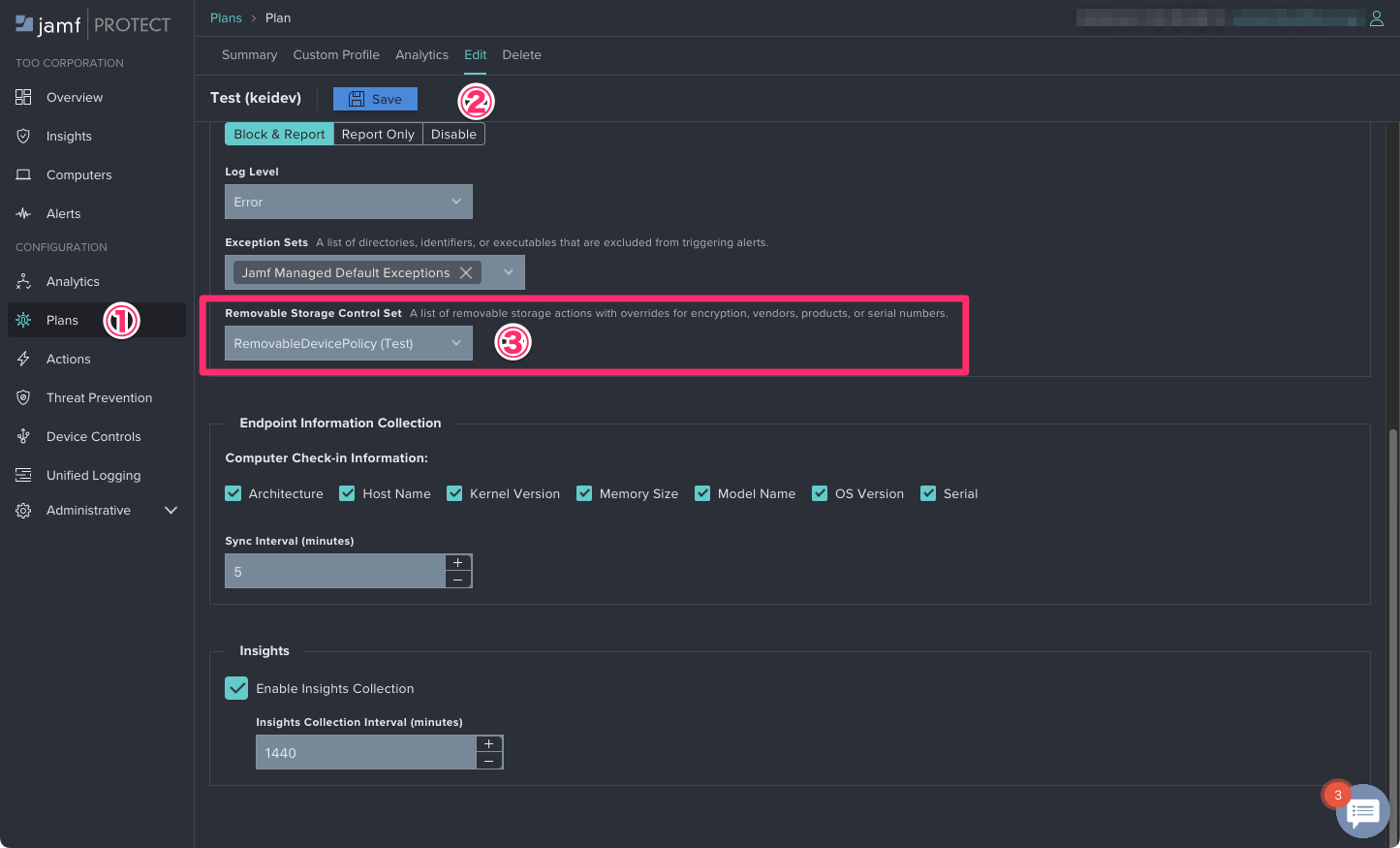Click the Analytics sidebar icon
The height and width of the screenshot is (848, 1400).
(23, 281)
